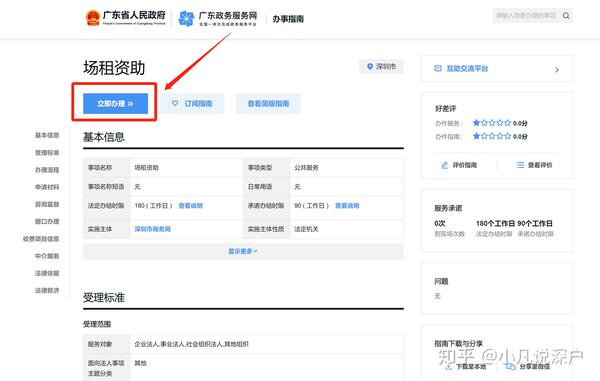Go to 申请材料 in the side navigation
600x381 pixels.
coord(47,187)
